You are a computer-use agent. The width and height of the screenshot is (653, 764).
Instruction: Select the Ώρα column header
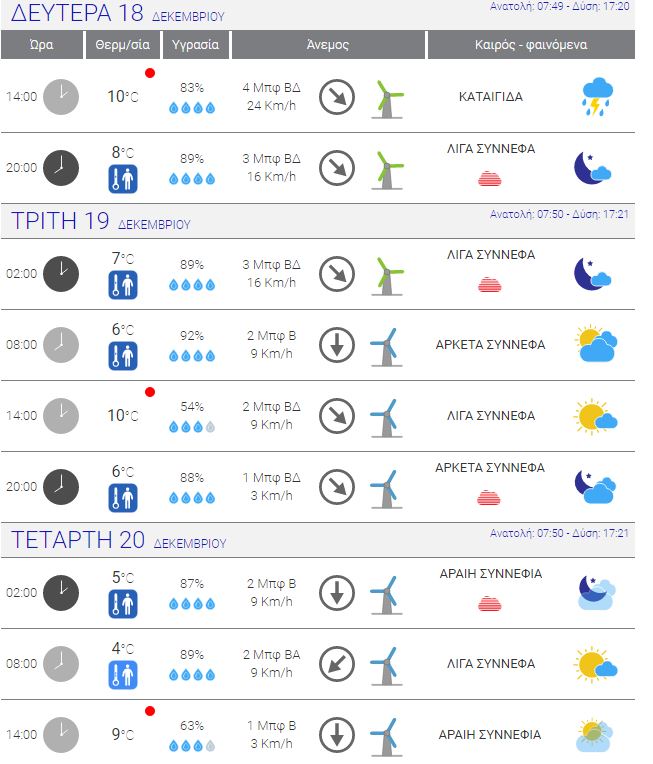[x=42, y=44]
